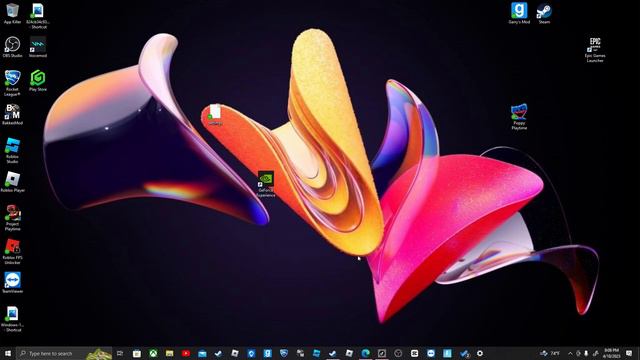Image resolution: width=640 pixels, height=360 pixels.
Task: Open the Windows shortcut image file icon
Action: click(12, 319)
